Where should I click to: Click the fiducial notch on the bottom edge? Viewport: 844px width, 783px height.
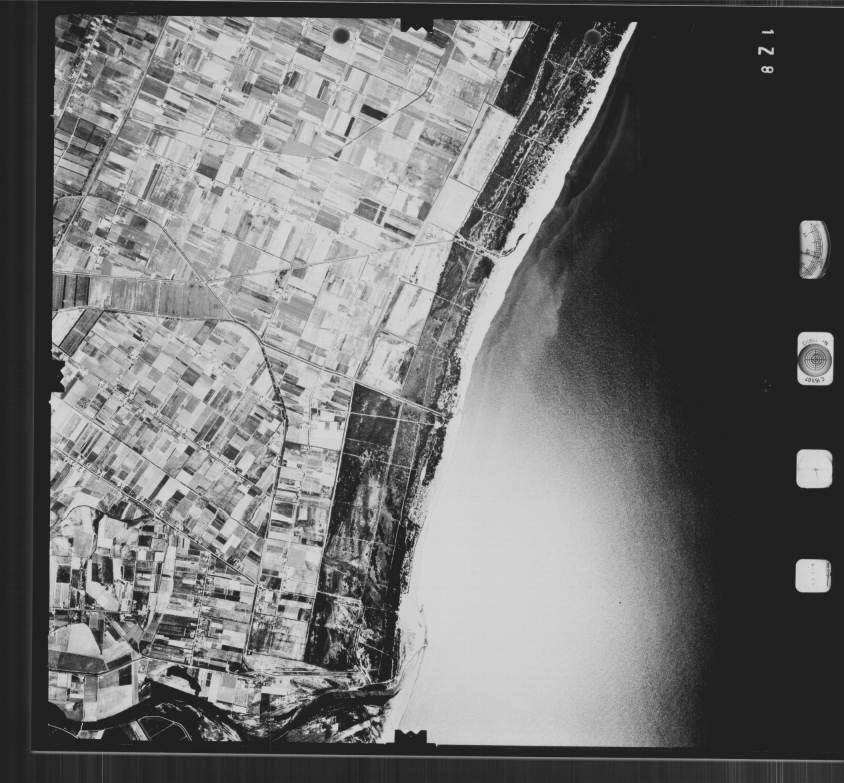[411, 738]
